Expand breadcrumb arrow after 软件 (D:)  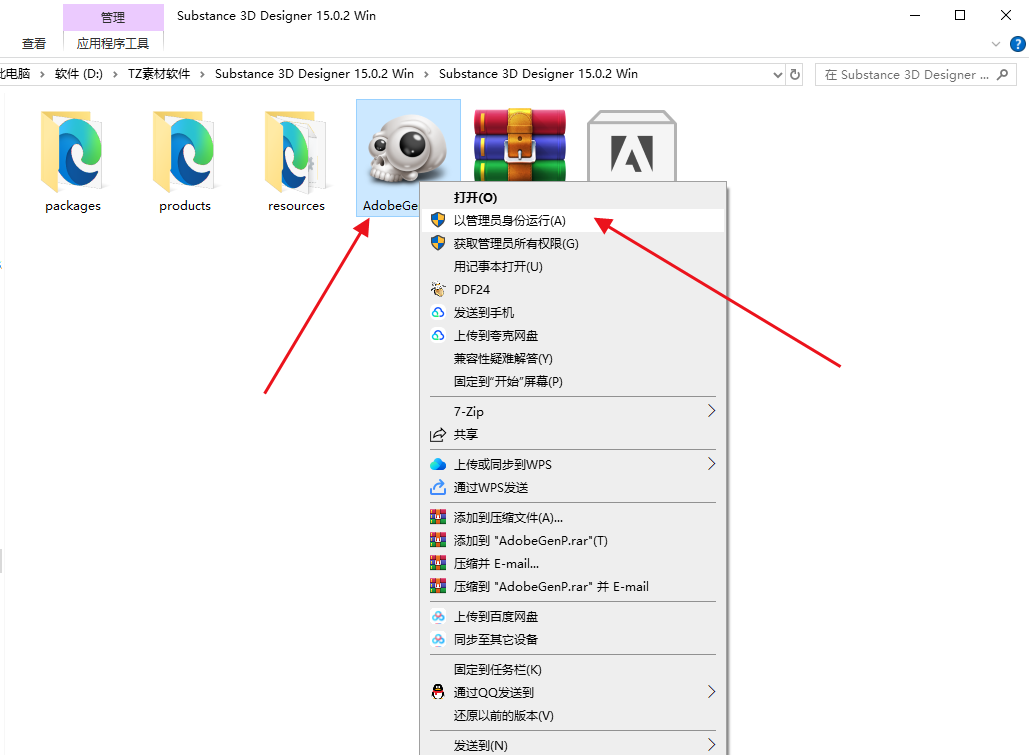[115, 74]
